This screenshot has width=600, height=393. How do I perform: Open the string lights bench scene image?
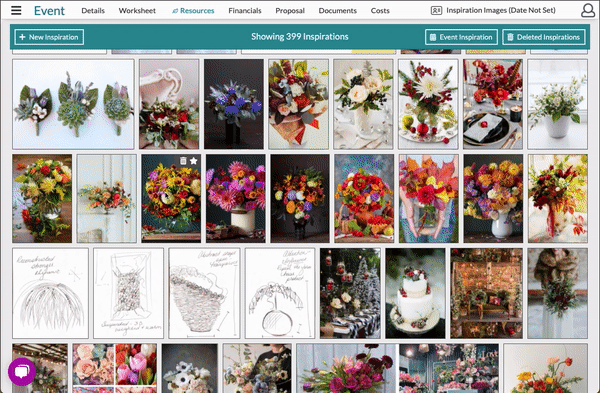486,293
